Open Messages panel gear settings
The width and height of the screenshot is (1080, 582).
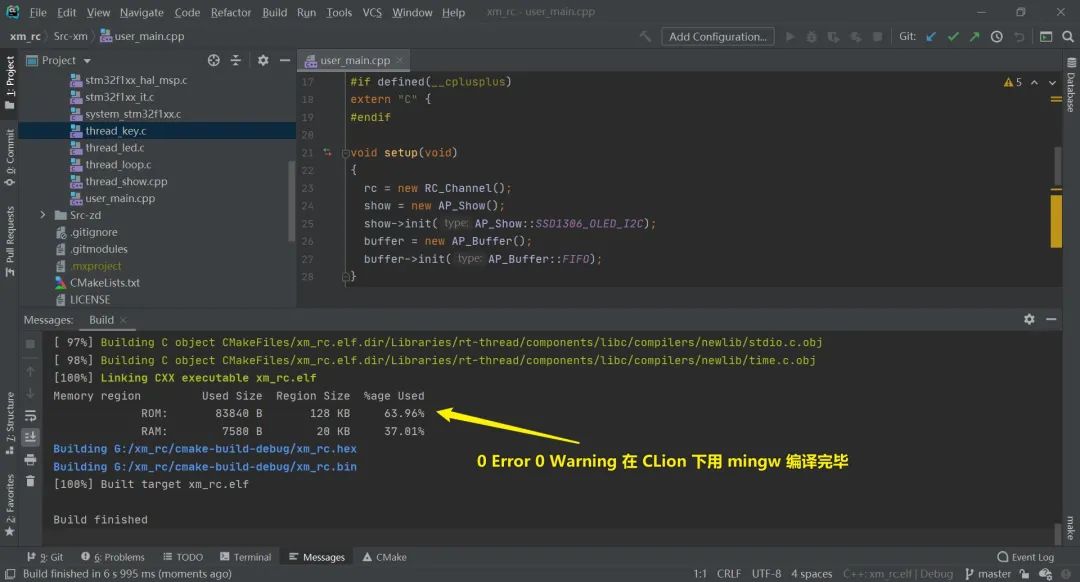pyautogui.click(x=1029, y=319)
